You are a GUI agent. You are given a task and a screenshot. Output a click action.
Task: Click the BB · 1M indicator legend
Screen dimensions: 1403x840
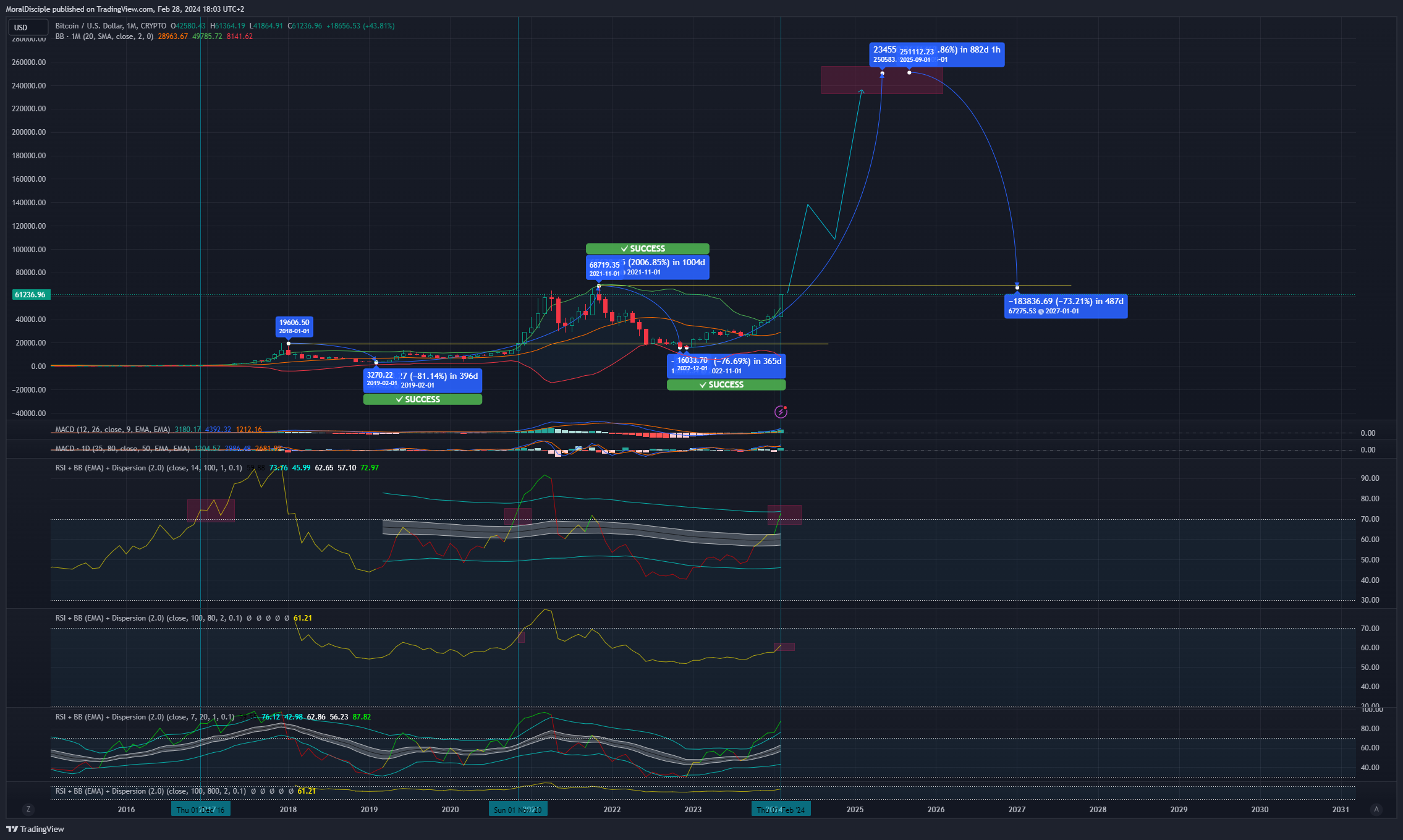pos(104,36)
